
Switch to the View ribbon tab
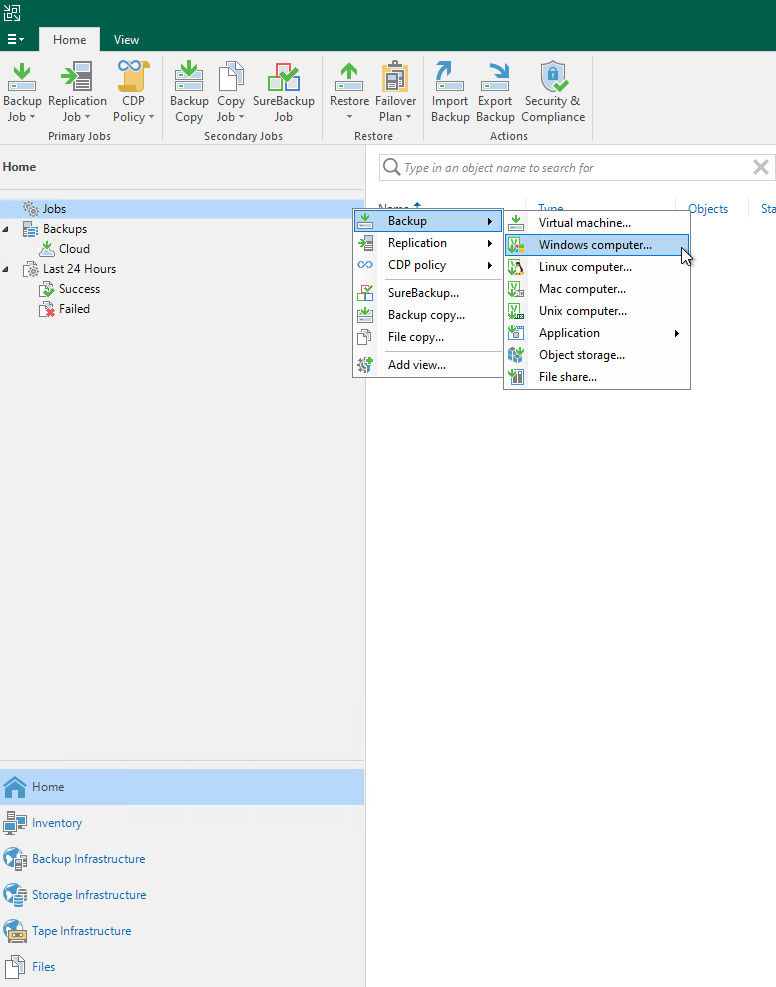pyautogui.click(x=126, y=40)
